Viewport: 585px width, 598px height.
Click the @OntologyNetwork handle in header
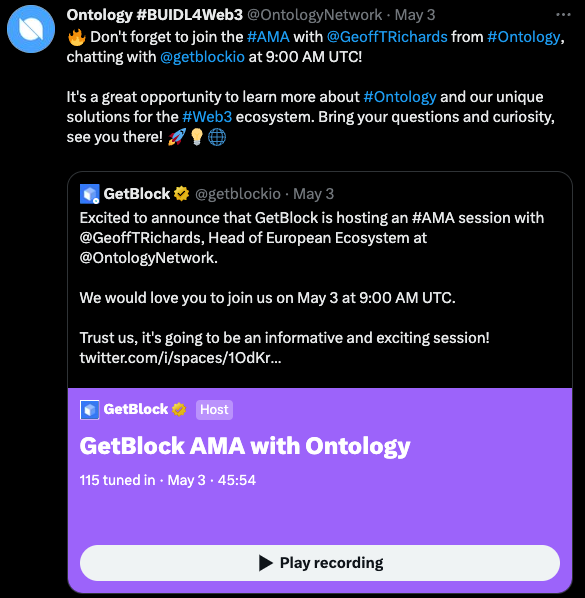coord(315,15)
